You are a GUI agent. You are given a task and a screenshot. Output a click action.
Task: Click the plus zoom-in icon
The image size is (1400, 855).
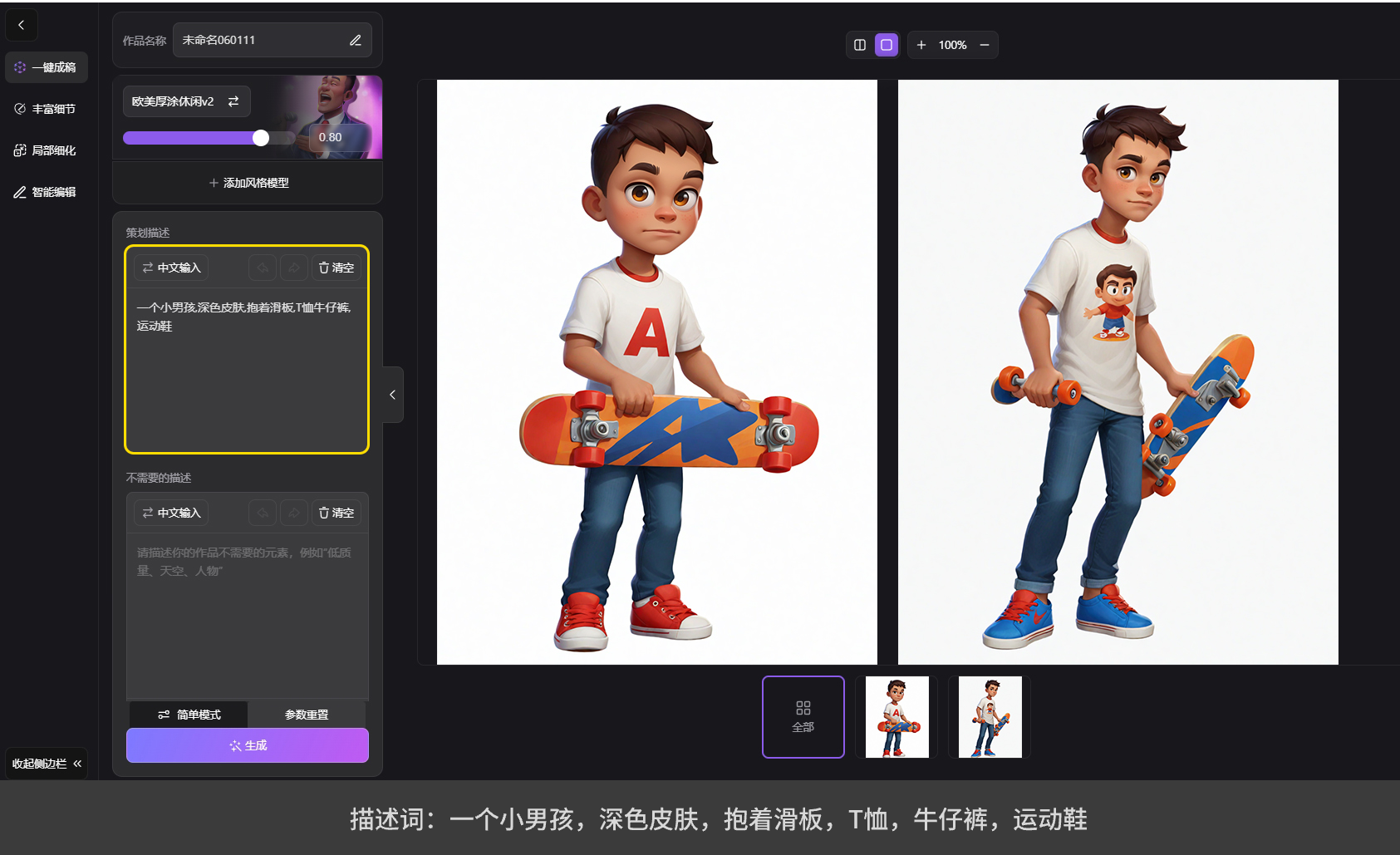(x=921, y=45)
